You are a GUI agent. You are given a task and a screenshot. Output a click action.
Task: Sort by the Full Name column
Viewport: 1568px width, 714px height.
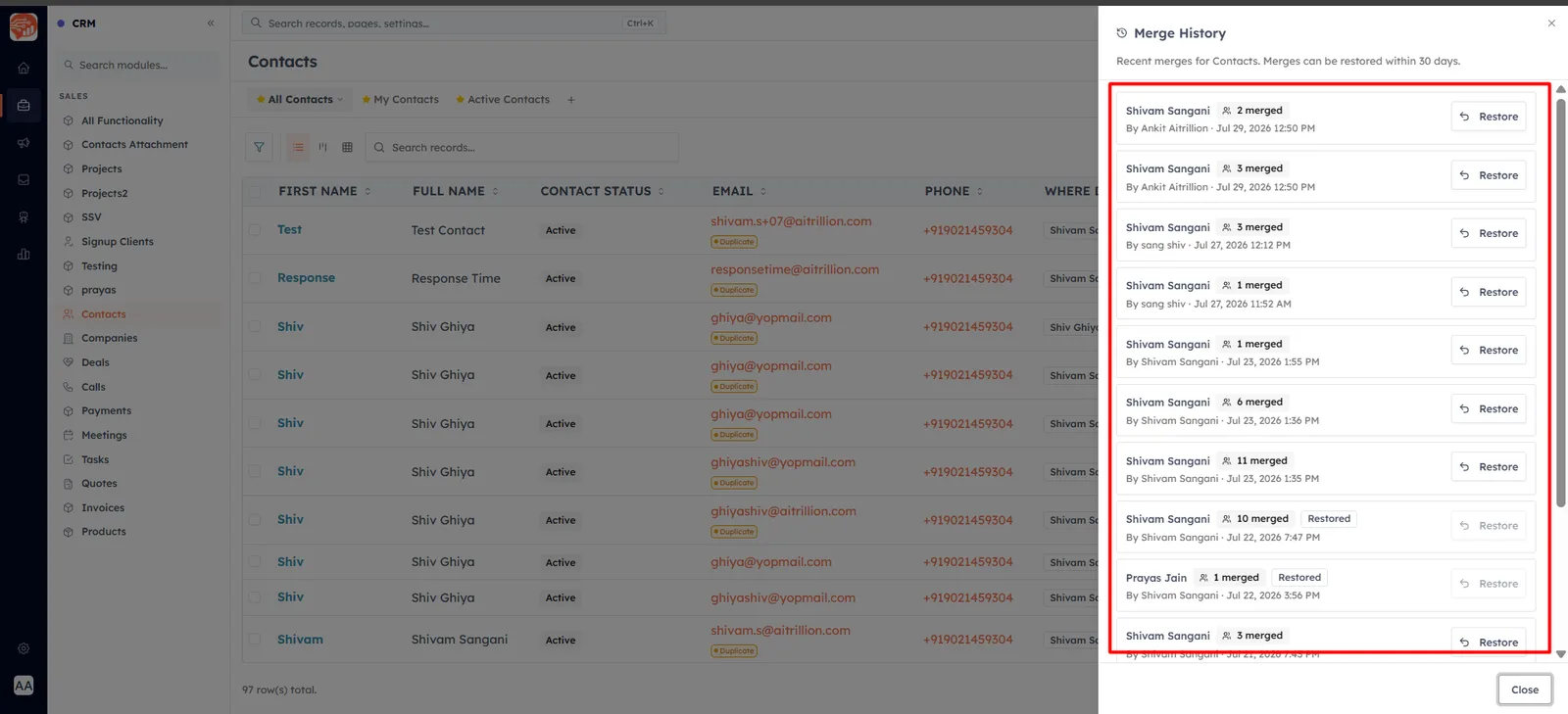tap(456, 191)
